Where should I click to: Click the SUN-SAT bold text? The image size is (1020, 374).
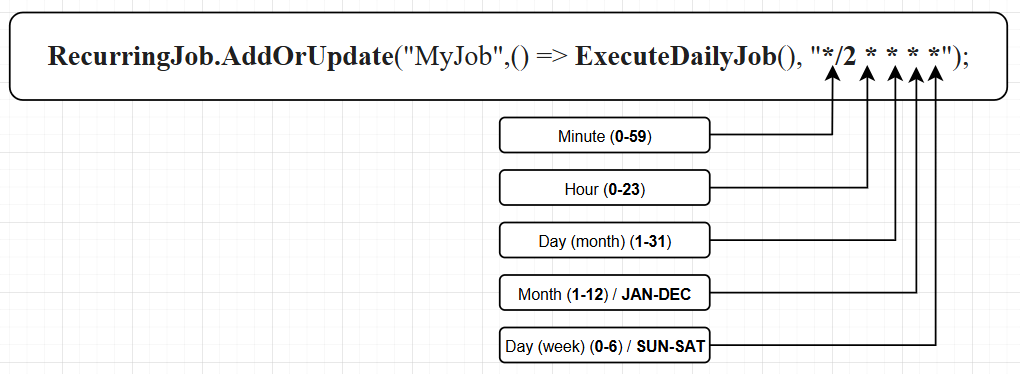(x=671, y=347)
